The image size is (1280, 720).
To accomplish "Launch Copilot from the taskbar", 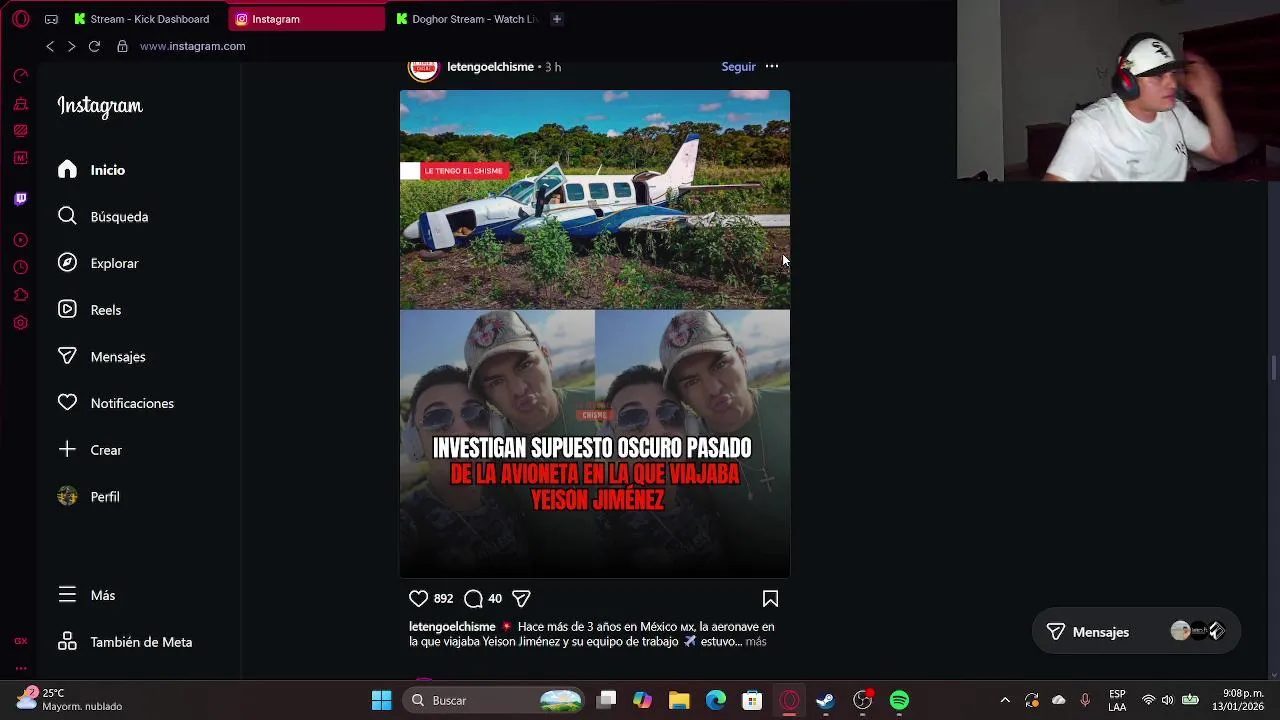I will pyautogui.click(x=642, y=700).
